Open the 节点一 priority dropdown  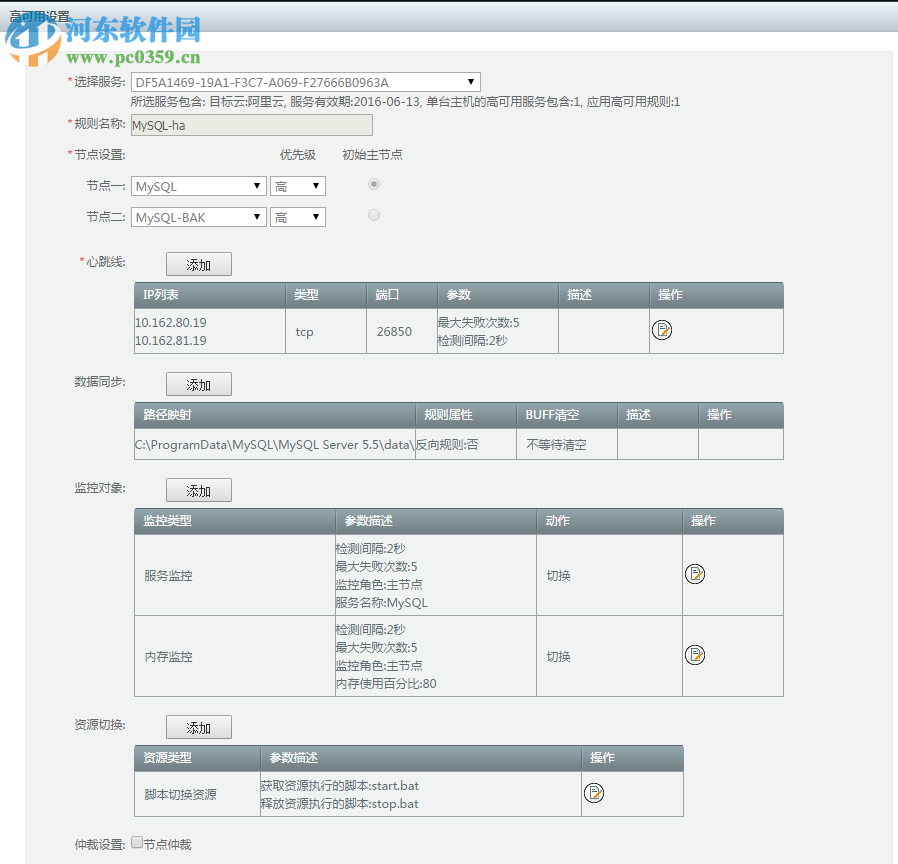(x=298, y=186)
